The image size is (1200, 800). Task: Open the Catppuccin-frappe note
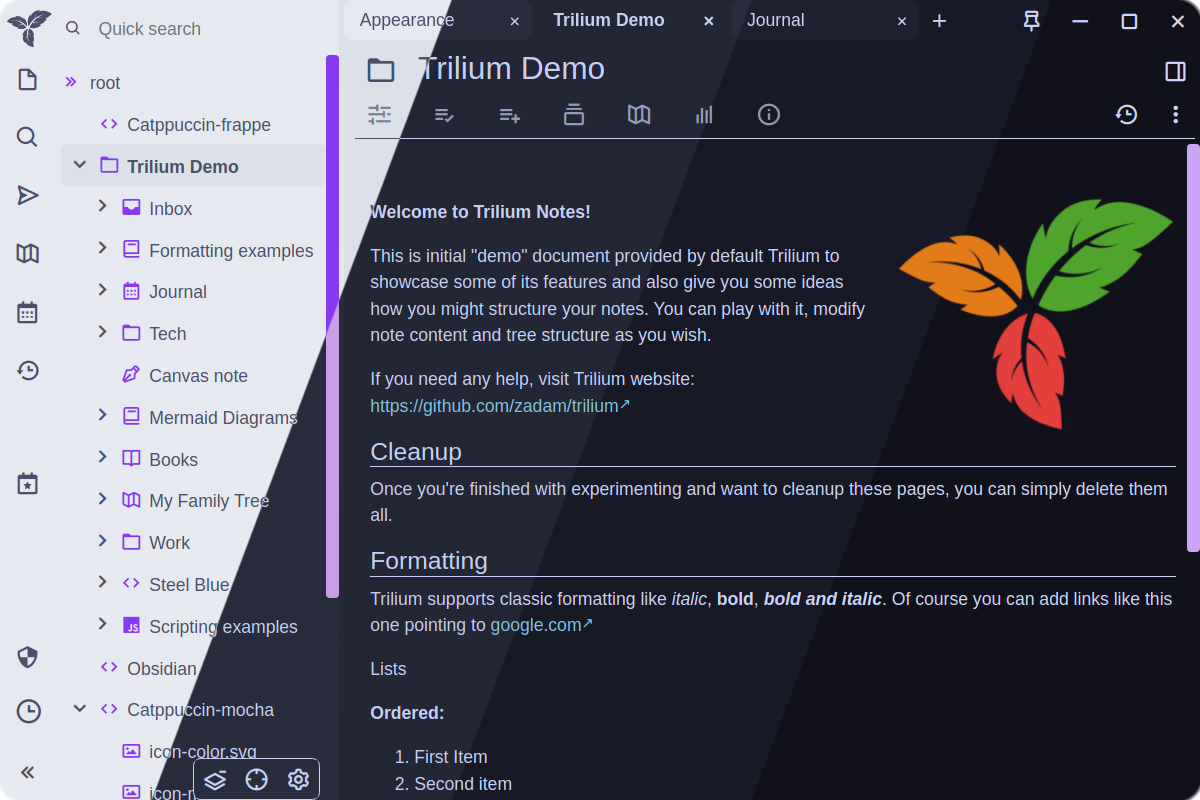click(x=199, y=125)
